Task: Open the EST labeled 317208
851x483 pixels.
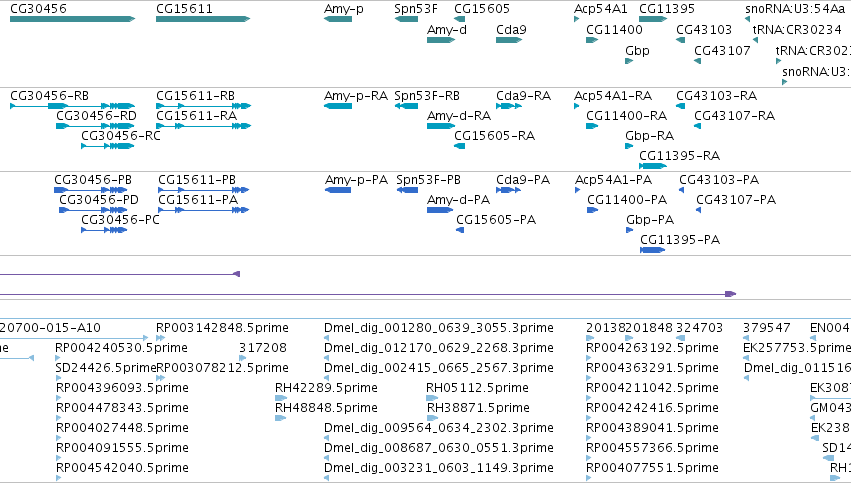Action: point(243,358)
